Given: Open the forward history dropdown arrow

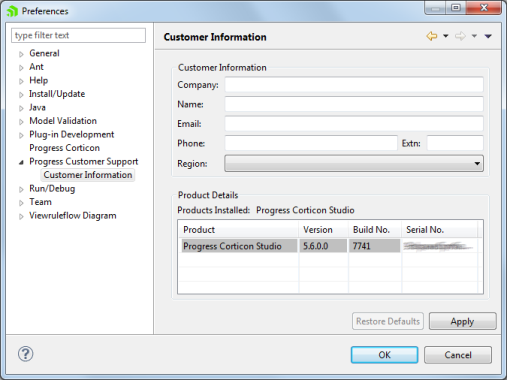Looking at the screenshot, I should 474,36.
